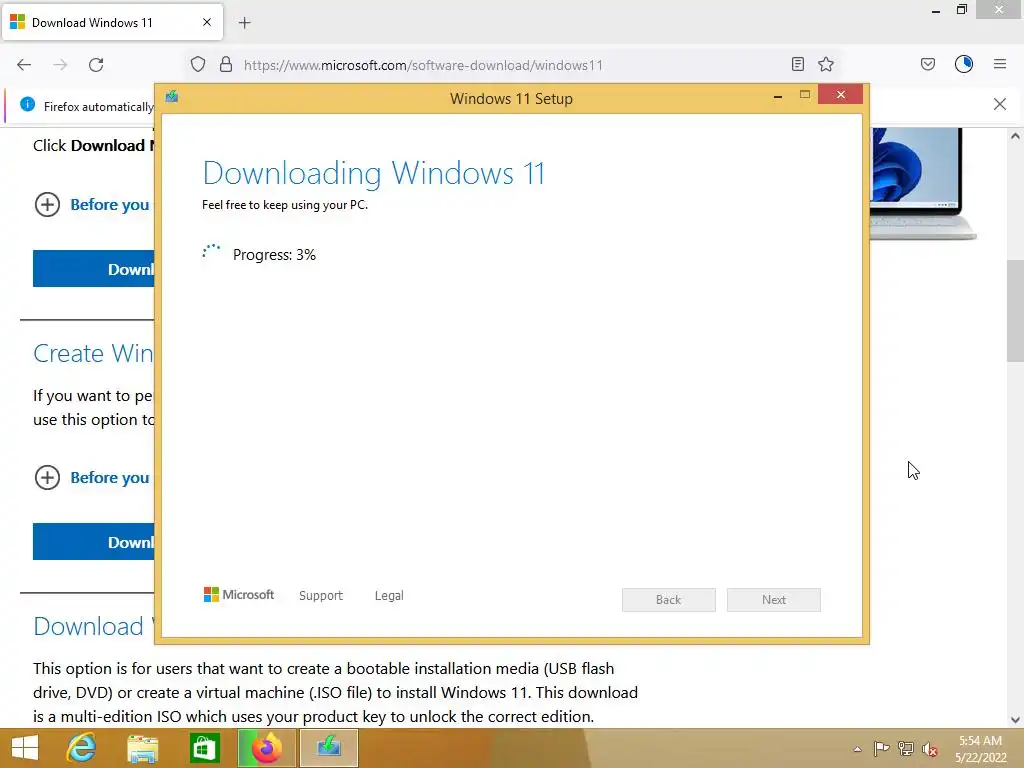Bookmark this page with the star icon
The height and width of the screenshot is (768, 1024).
click(x=826, y=64)
